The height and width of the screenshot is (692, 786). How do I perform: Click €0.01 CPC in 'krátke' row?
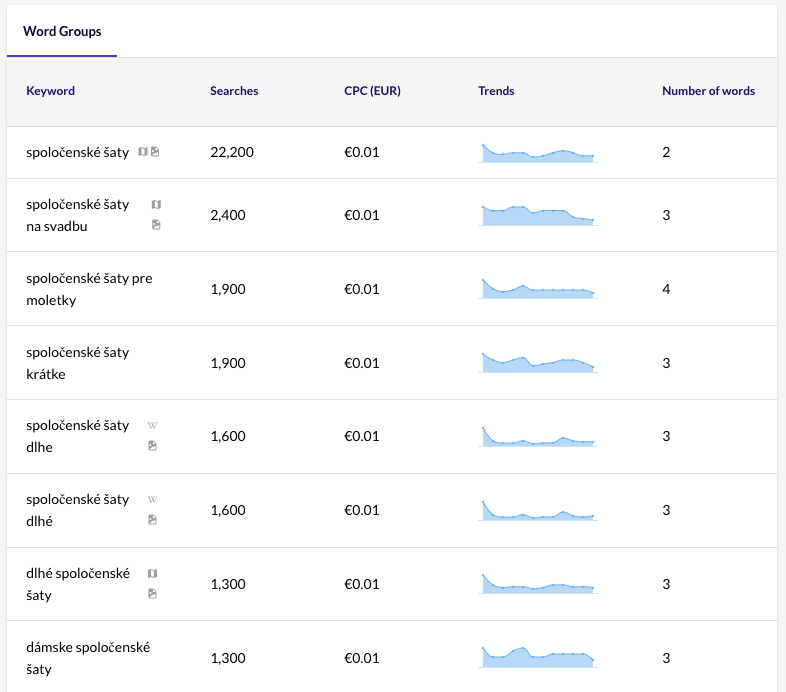pyautogui.click(x=361, y=363)
